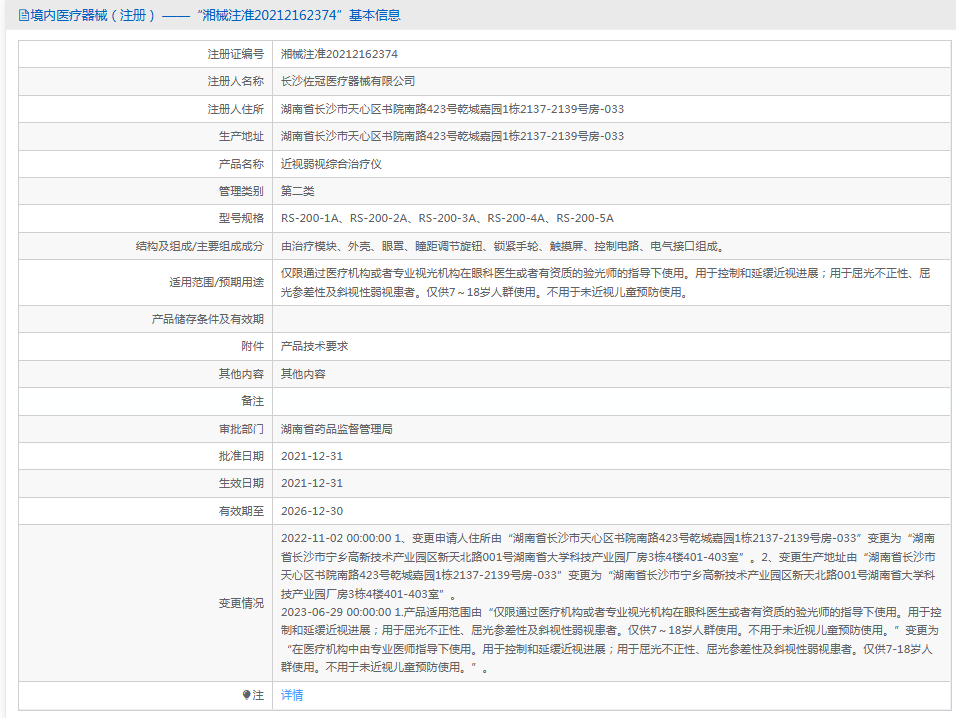Click the 注册人住所 address value
The width and height of the screenshot is (956, 718).
pyautogui.click(x=452, y=109)
